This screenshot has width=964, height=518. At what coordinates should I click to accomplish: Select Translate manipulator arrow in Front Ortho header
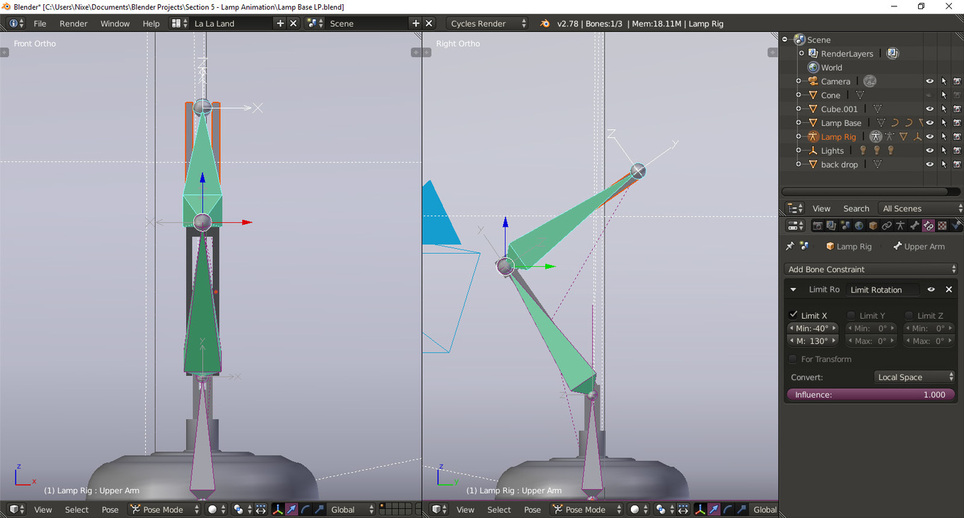(x=292, y=509)
